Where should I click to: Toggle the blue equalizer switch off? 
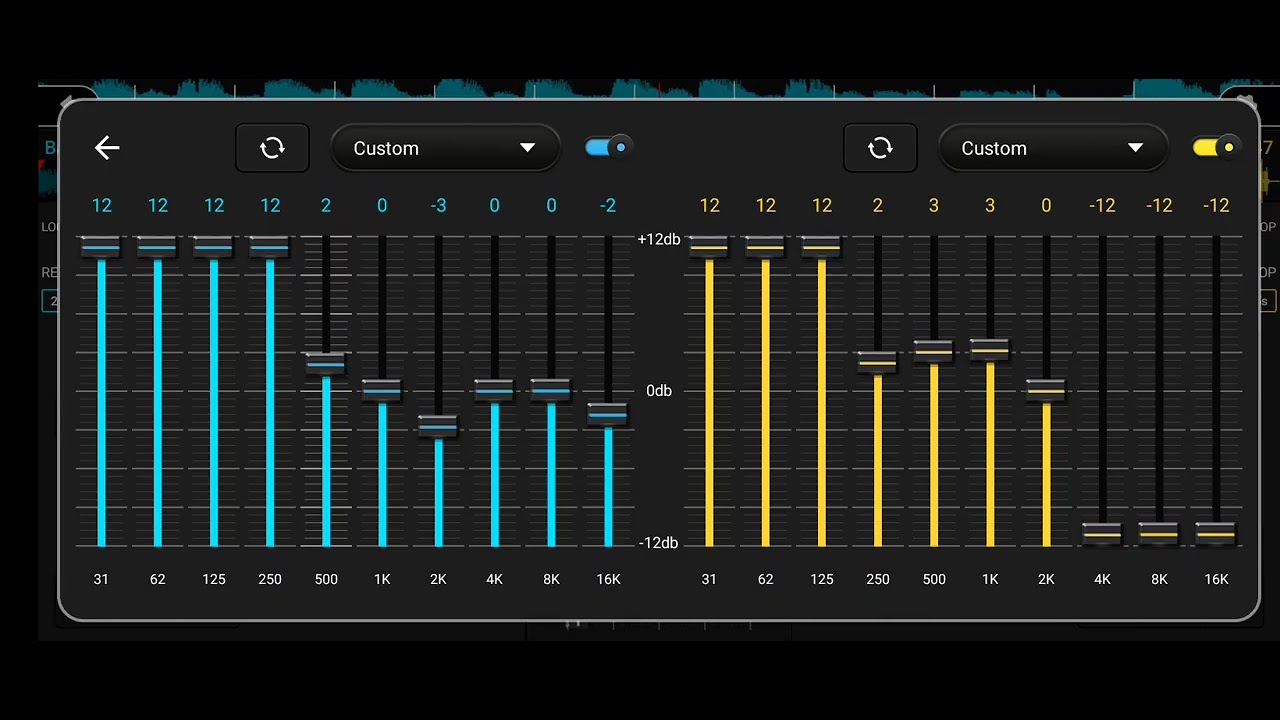[608, 147]
